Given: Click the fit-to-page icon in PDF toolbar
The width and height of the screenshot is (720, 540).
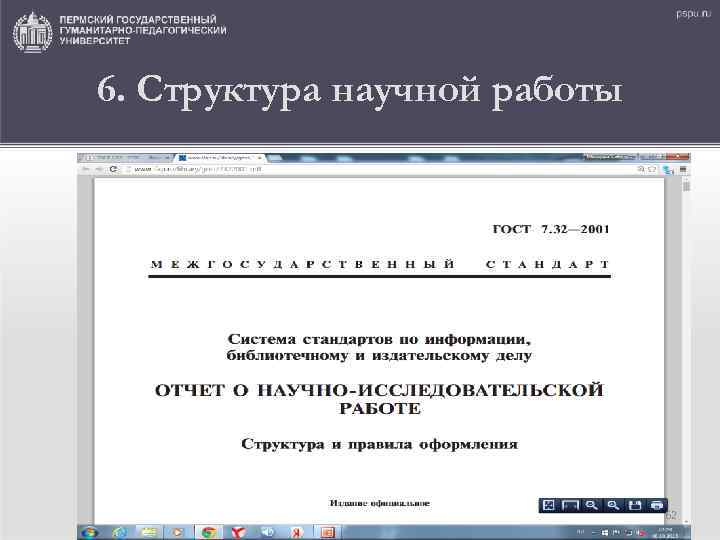Looking at the screenshot, I should click(549, 505).
